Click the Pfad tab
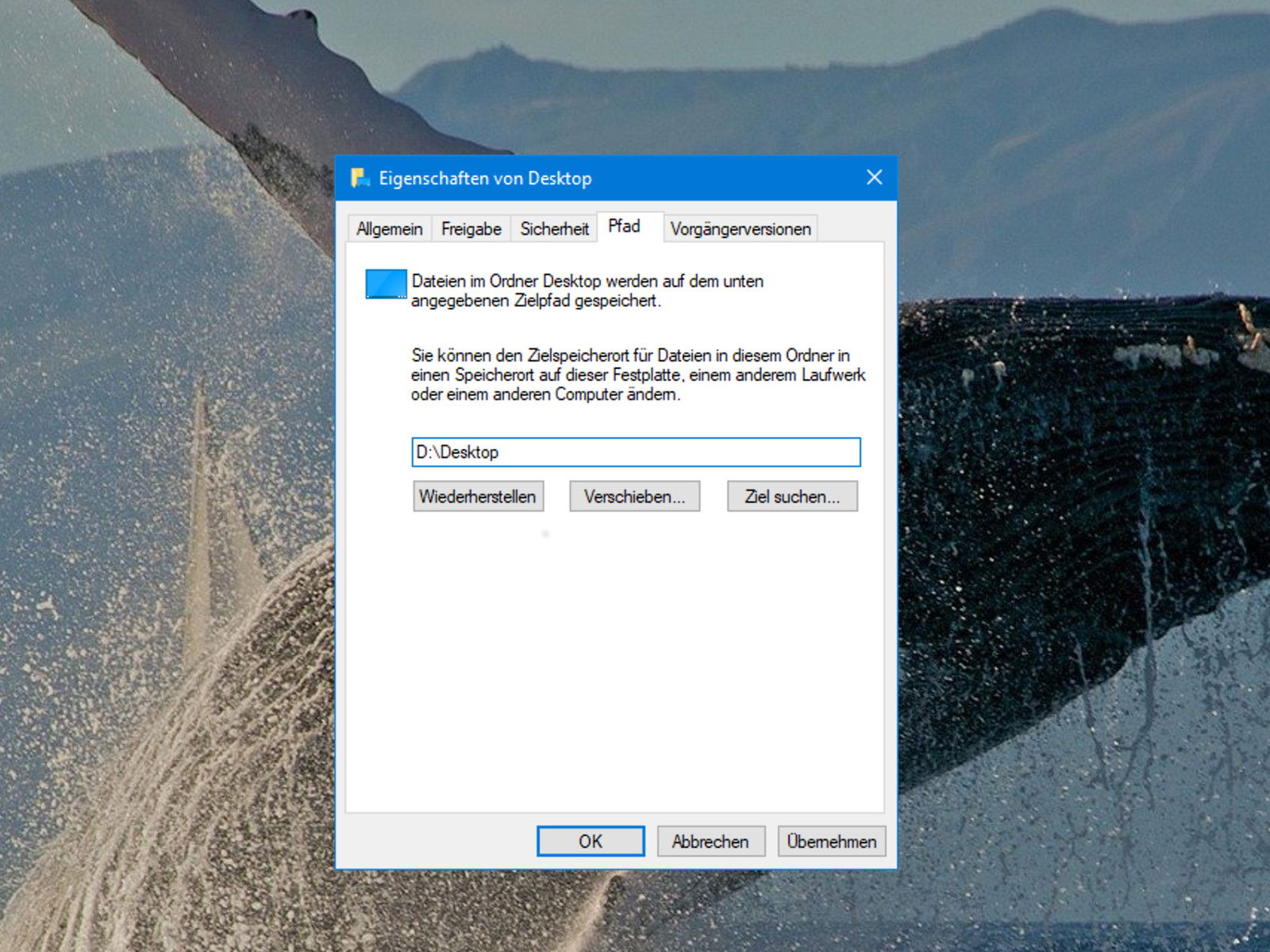The width and height of the screenshot is (1270, 952). pos(630,226)
